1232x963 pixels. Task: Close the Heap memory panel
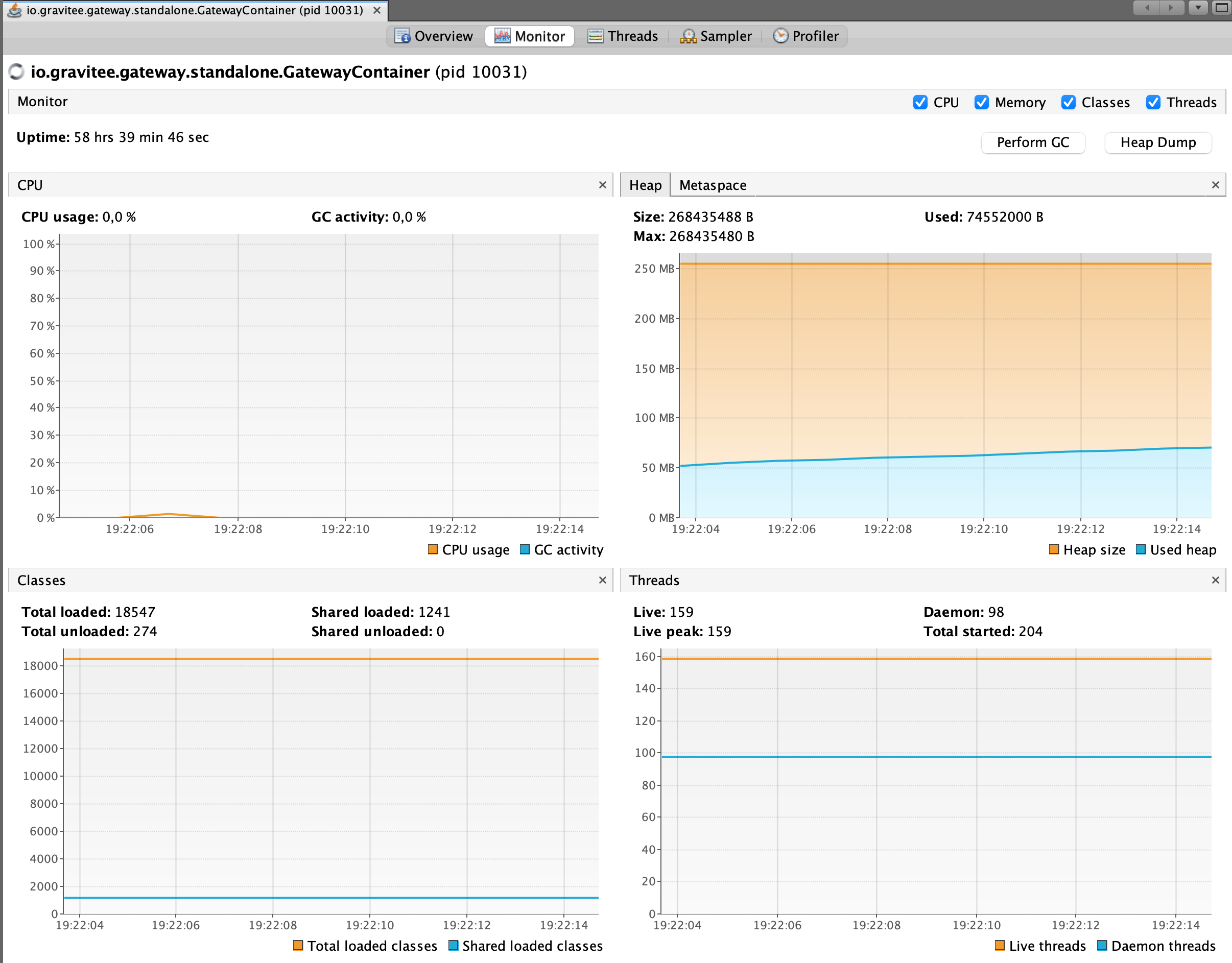[x=1215, y=185]
